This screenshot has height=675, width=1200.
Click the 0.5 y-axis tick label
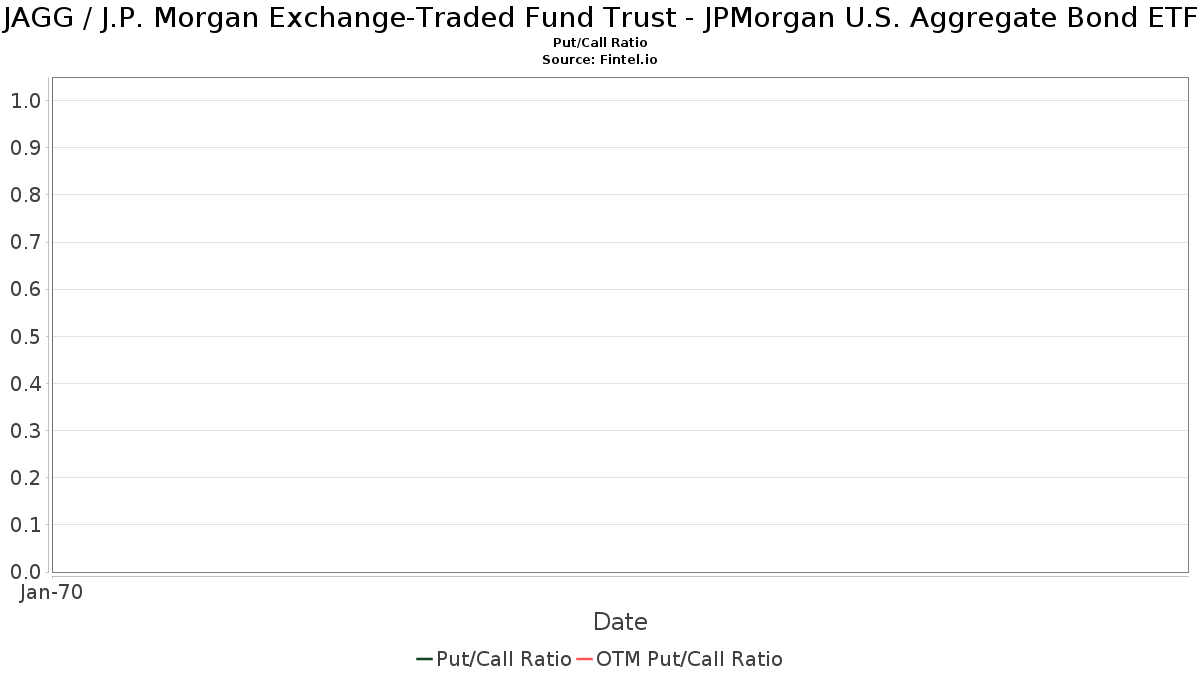tap(25, 336)
